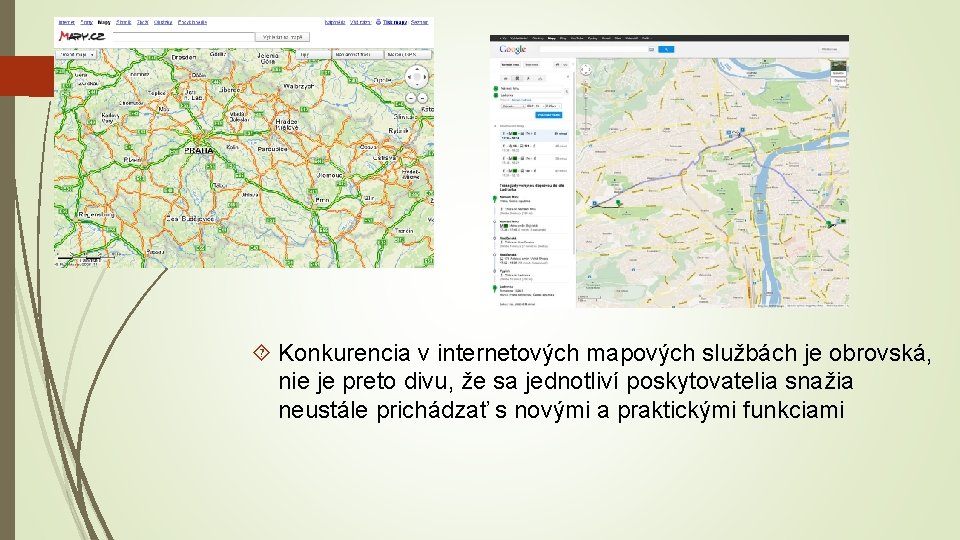Click the Google Maps pan control

(586, 70)
